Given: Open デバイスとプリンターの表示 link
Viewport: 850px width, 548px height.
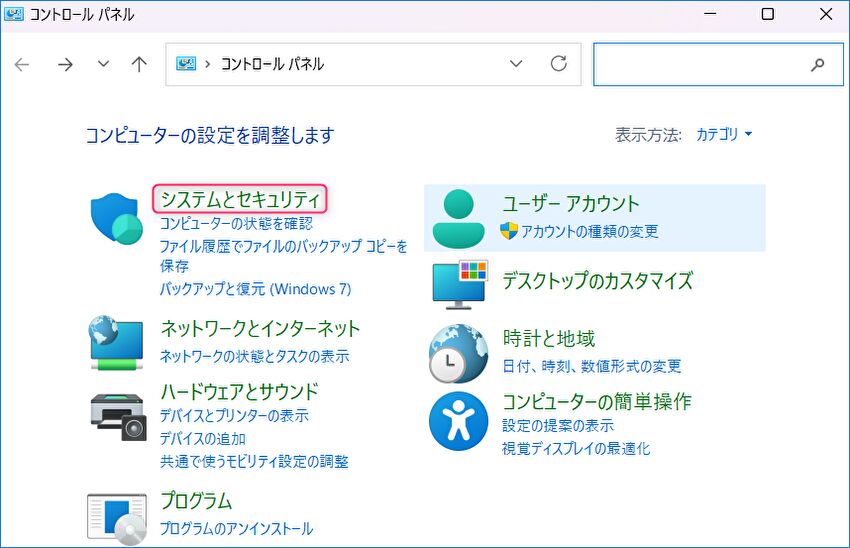Looking at the screenshot, I should click(234, 415).
